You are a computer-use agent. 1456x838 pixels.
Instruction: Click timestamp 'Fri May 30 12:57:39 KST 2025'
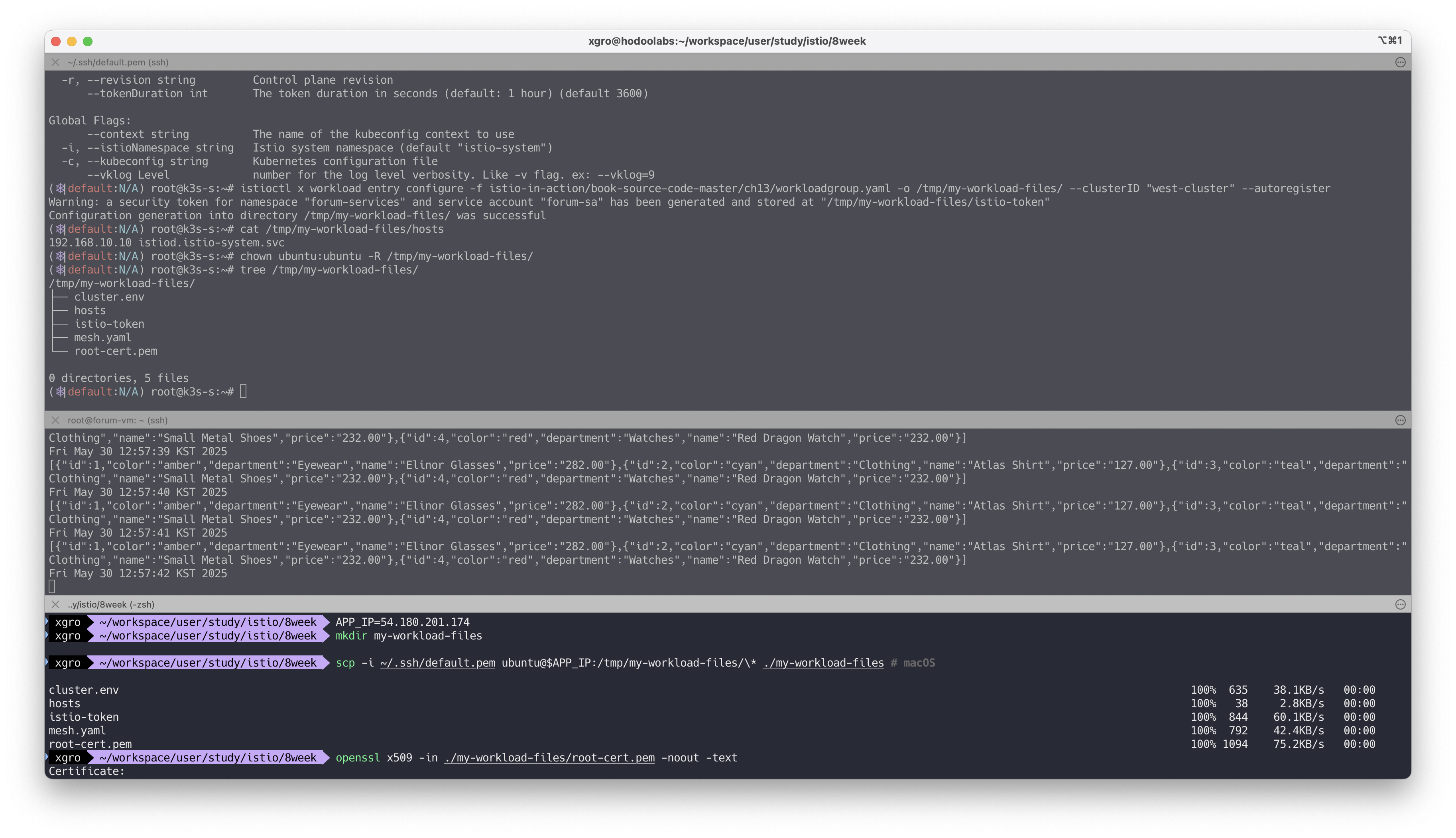click(138, 452)
